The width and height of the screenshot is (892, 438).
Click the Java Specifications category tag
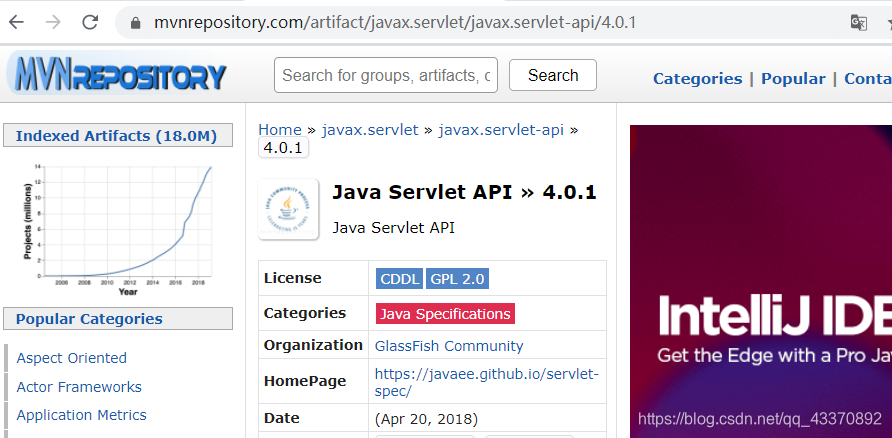click(x=445, y=313)
